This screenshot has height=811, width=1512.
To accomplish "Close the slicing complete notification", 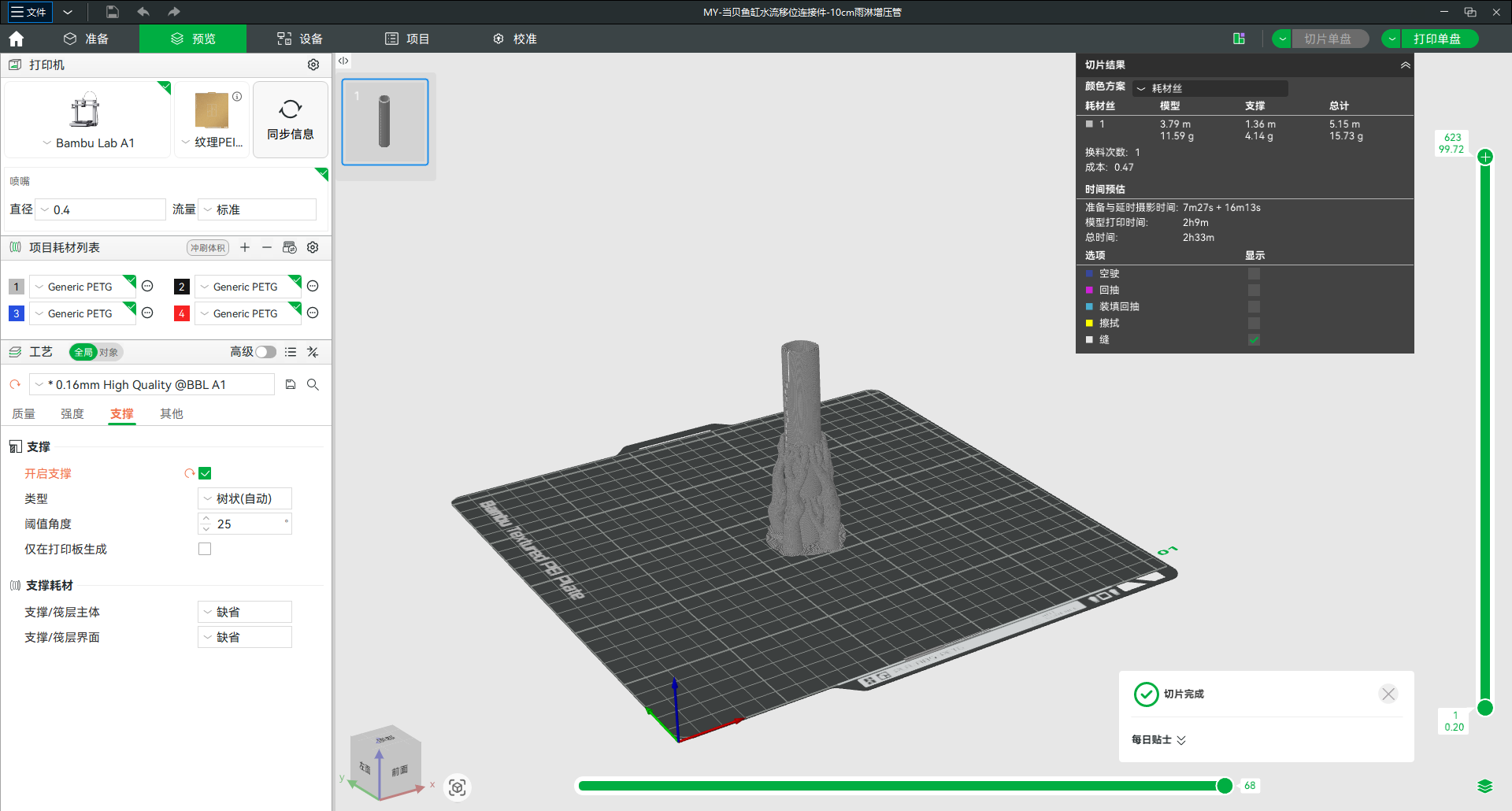I will point(1388,694).
